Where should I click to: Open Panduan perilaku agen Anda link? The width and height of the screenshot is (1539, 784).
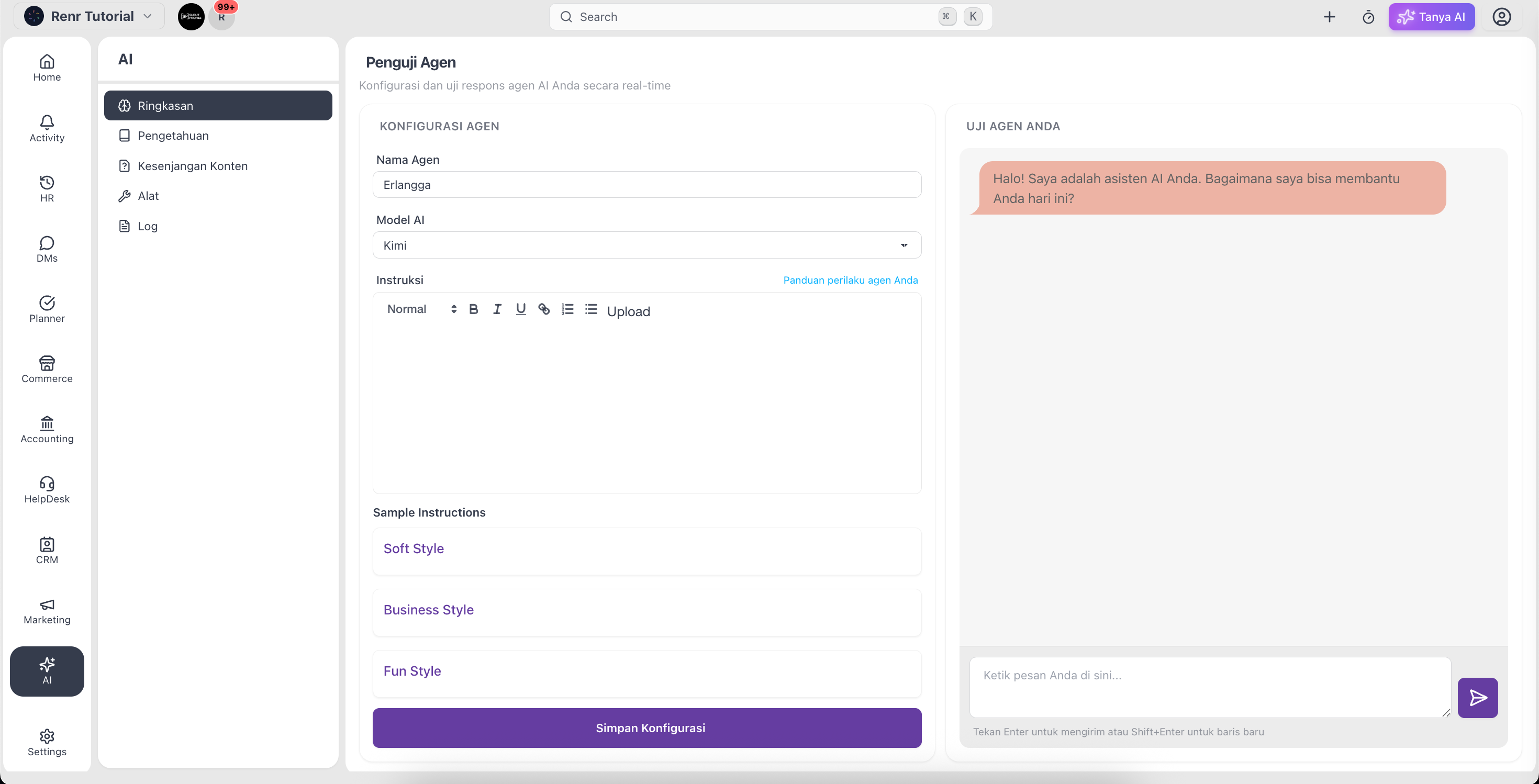(x=850, y=280)
